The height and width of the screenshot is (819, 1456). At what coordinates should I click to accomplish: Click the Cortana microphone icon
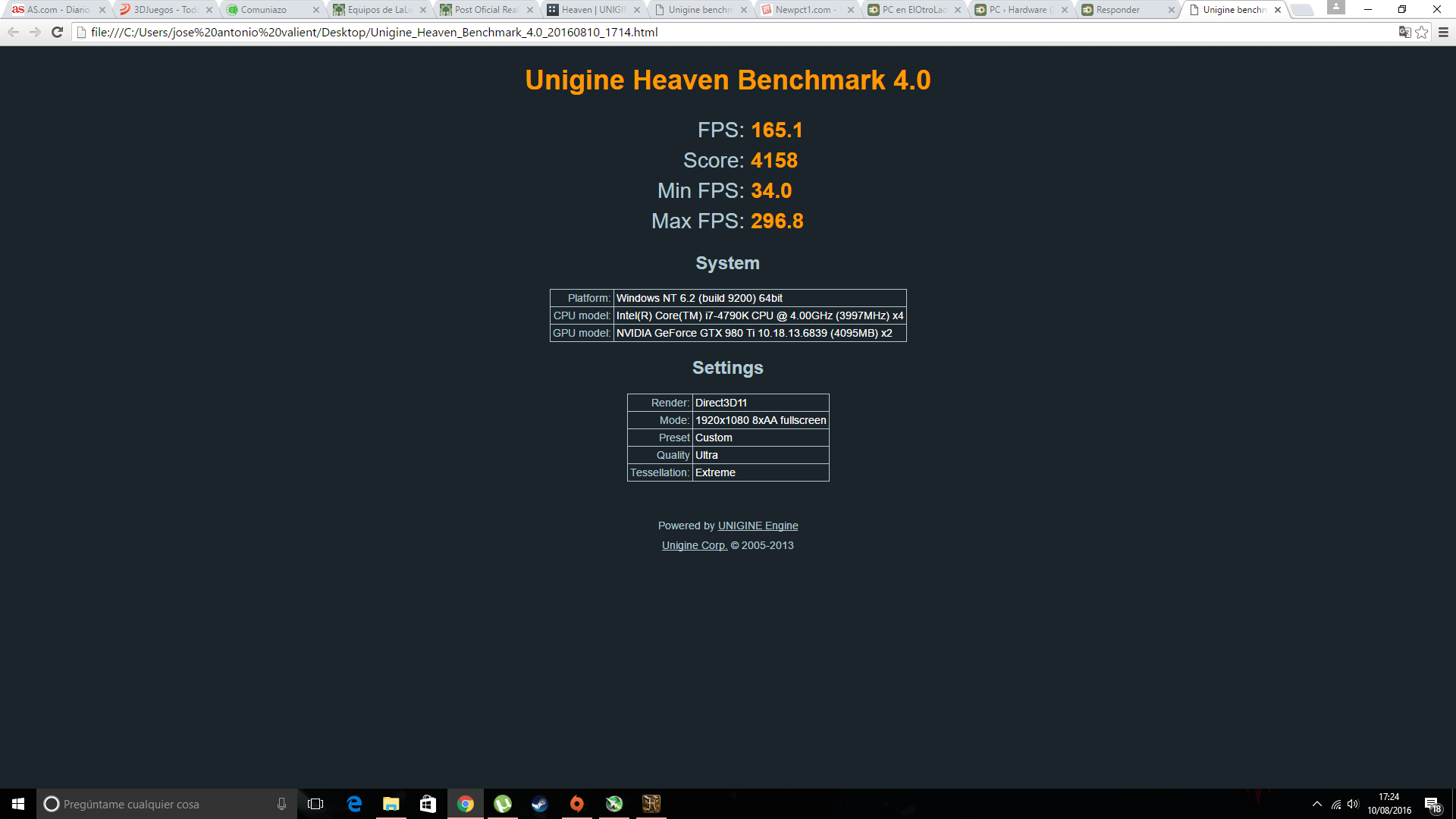click(x=281, y=804)
